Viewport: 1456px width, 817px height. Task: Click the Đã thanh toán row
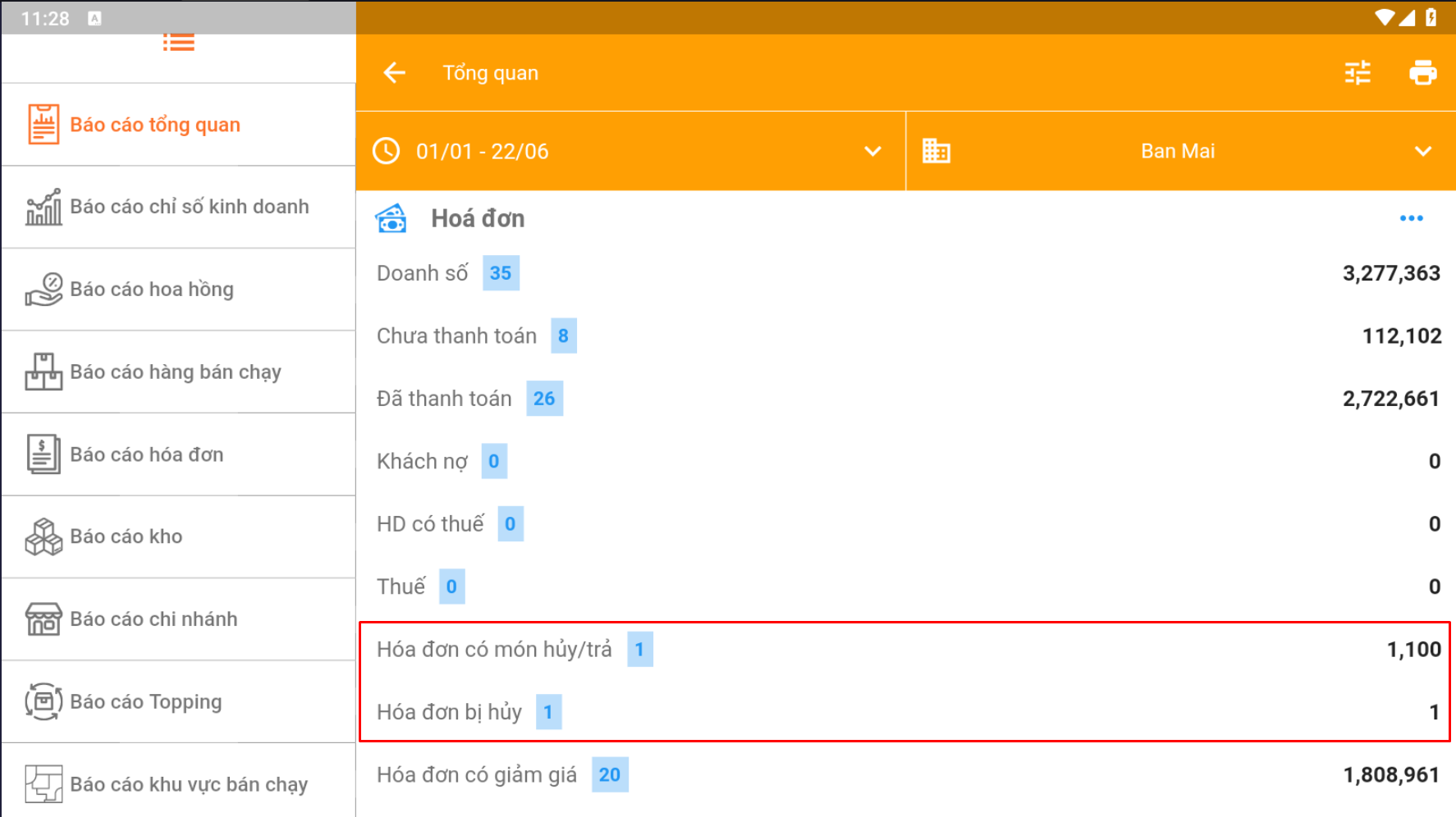coord(903,399)
